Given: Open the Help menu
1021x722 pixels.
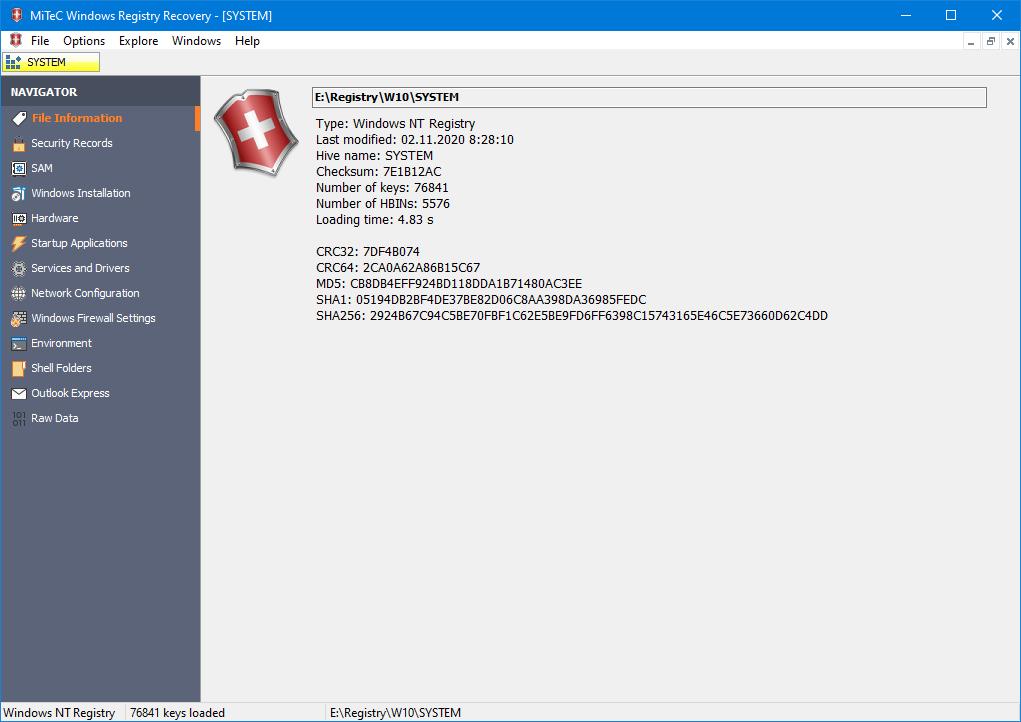Looking at the screenshot, I should pos(247,41).
